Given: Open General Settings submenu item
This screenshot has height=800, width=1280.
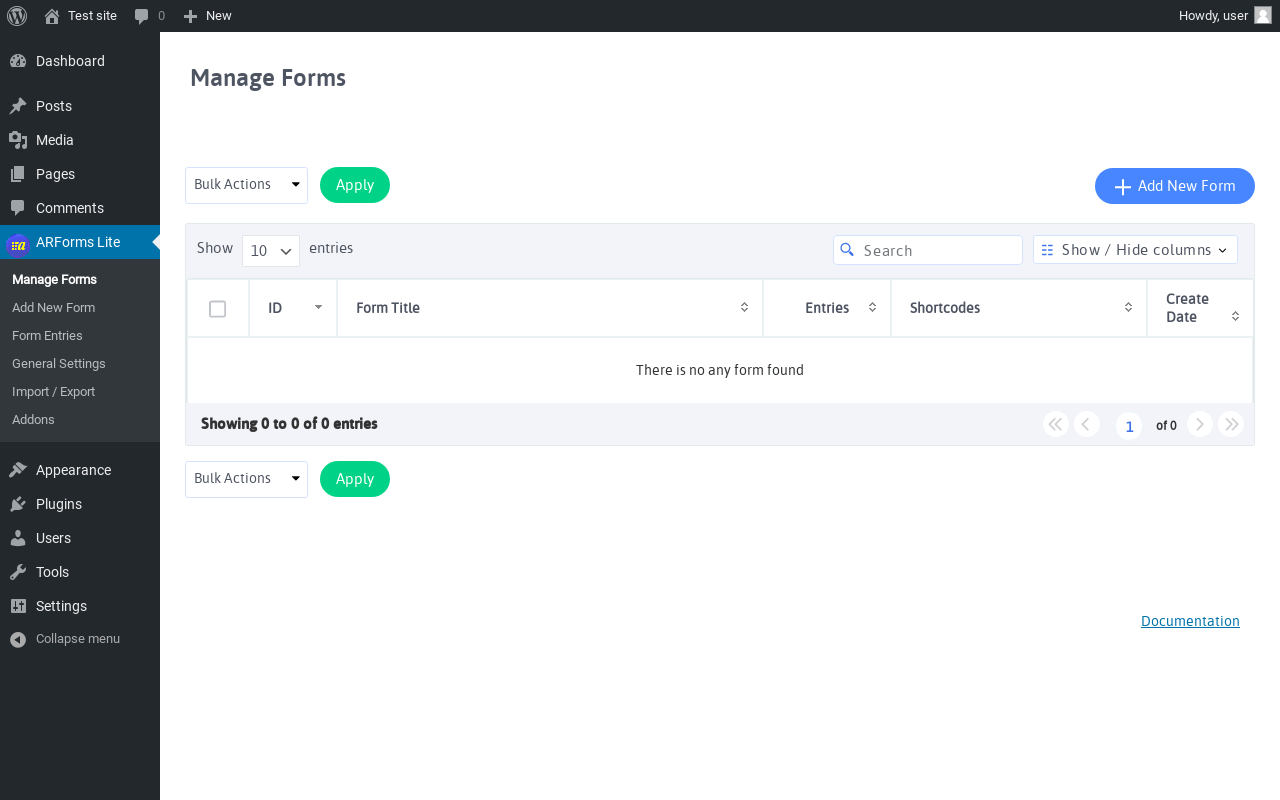Looking at the screenshot, I should pos(58,363).
